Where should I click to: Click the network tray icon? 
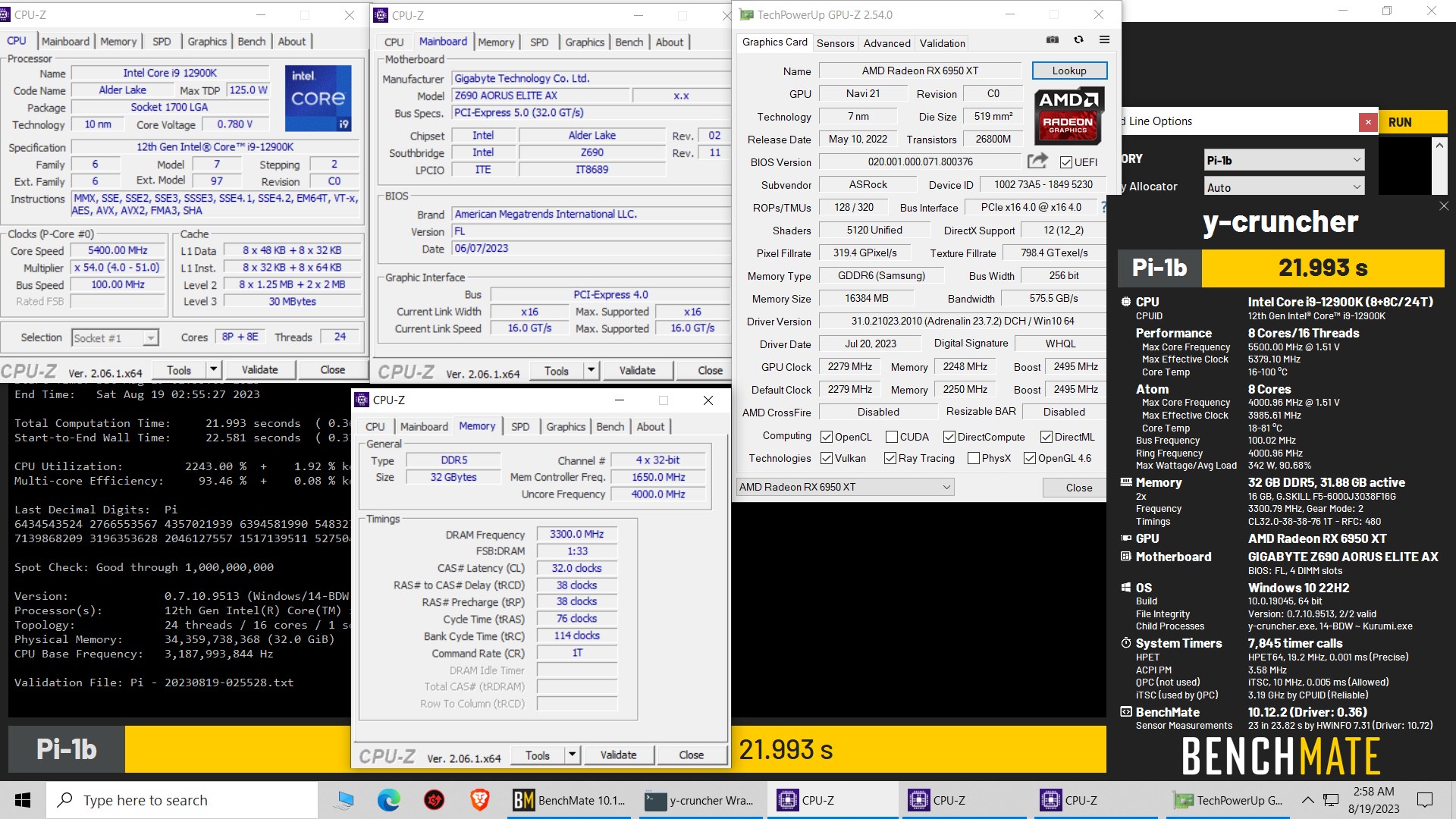click(x=1331, y=800)
